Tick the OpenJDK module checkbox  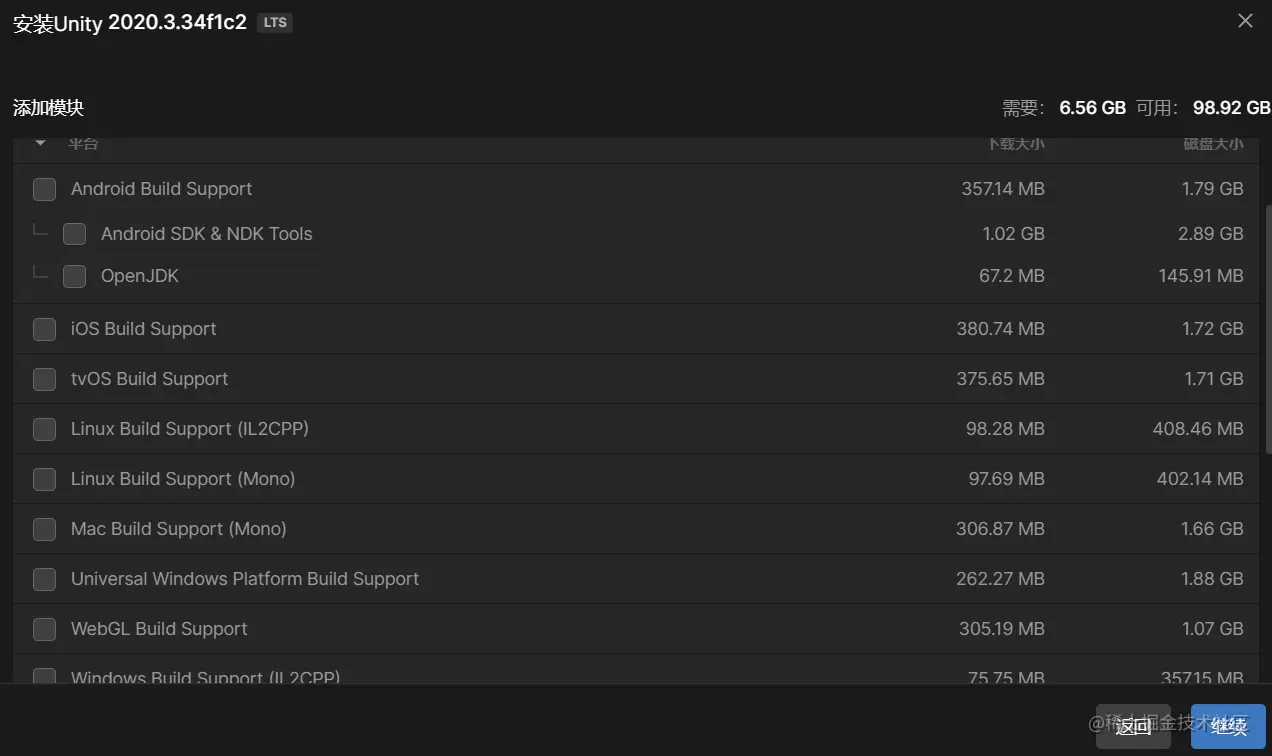pyautogui.click(x=74, y=276)
